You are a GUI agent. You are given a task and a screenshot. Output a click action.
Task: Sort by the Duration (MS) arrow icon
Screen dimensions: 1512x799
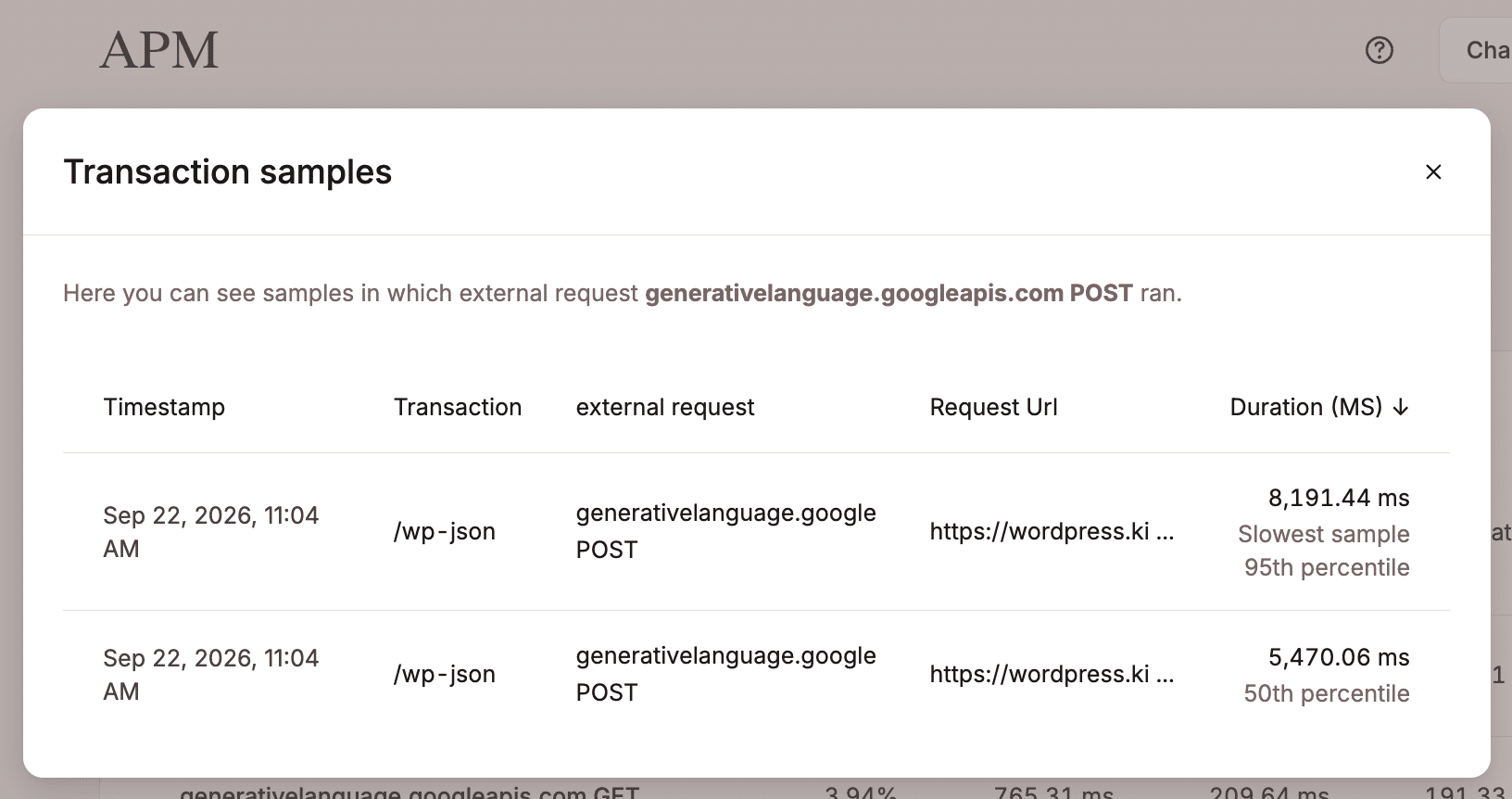coord(1401,407)
